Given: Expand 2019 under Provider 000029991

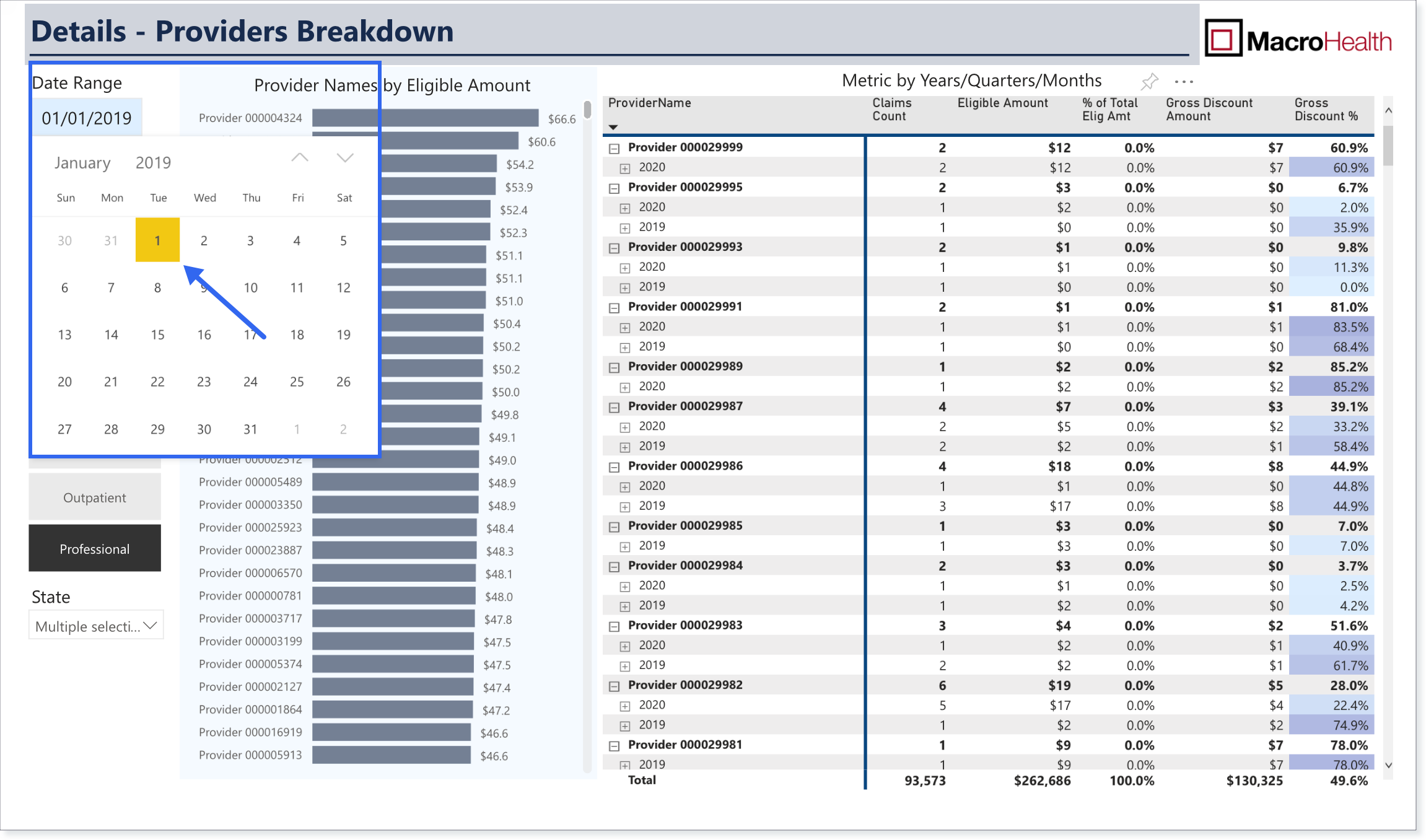Looking at the screenshot, I should click(x=625, y=348).
